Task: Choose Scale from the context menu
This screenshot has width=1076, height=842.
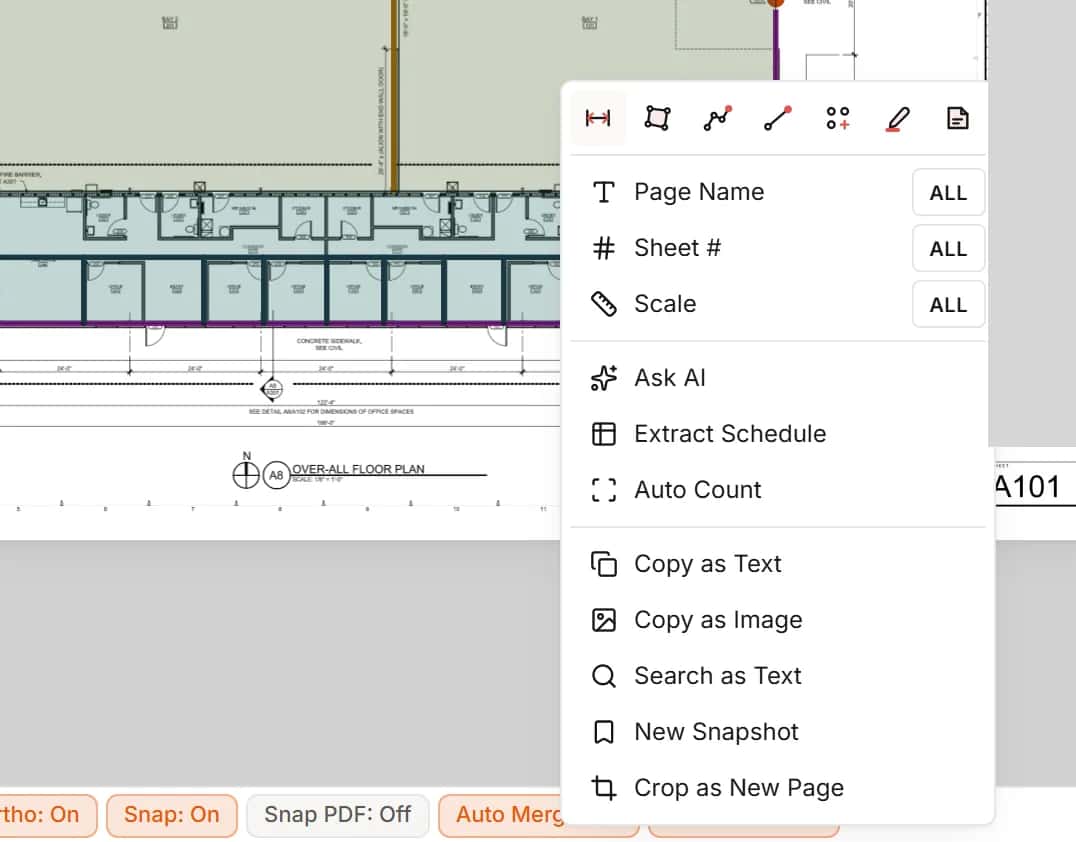Action: coord(665,304)
